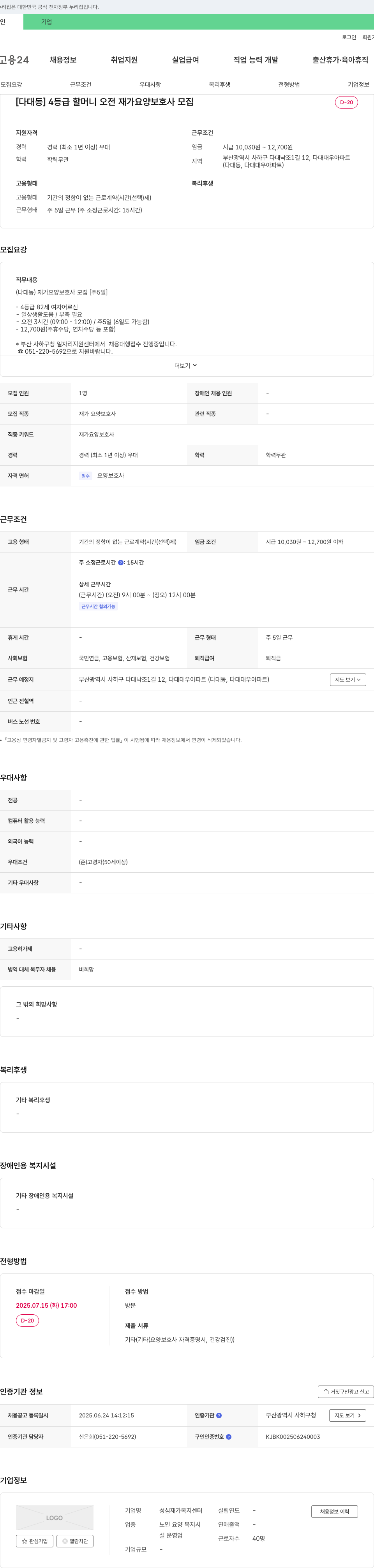Jump to 기업정보 section tab

pyautogui.click(x=358, y=84)
